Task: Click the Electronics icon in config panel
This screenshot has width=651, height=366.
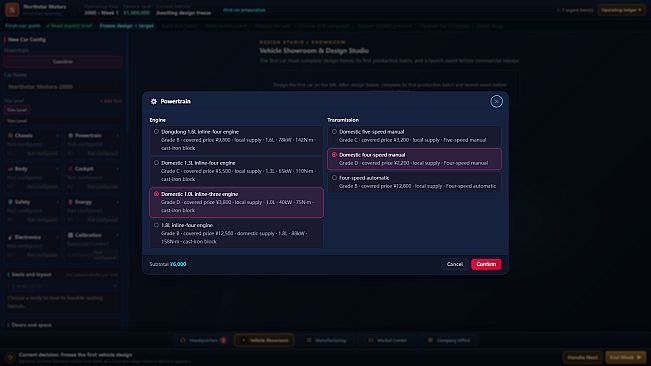Action: click(x=10, y=237)
